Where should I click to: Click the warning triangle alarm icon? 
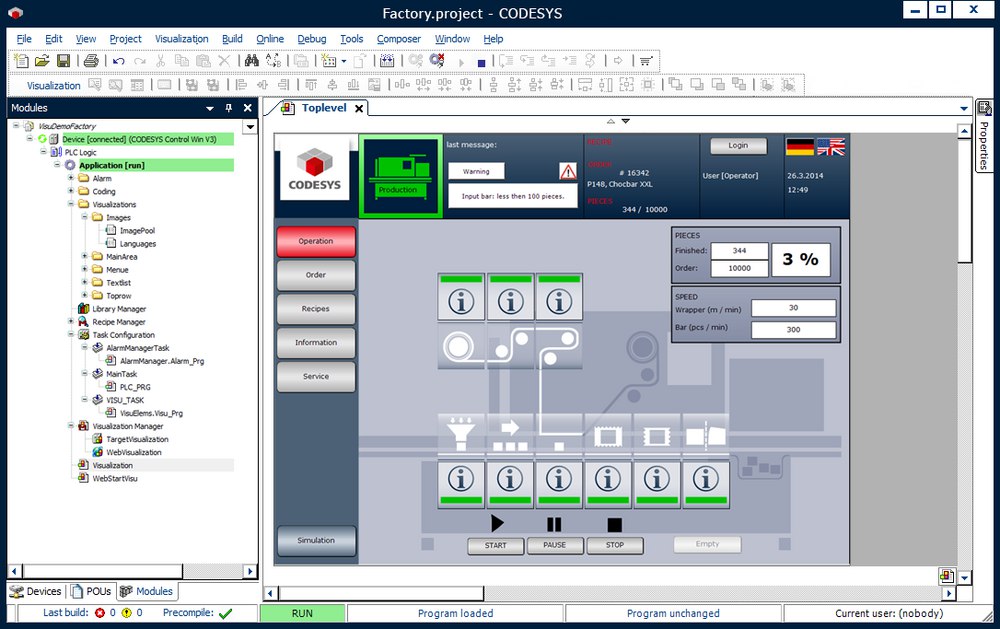point(568,171)
